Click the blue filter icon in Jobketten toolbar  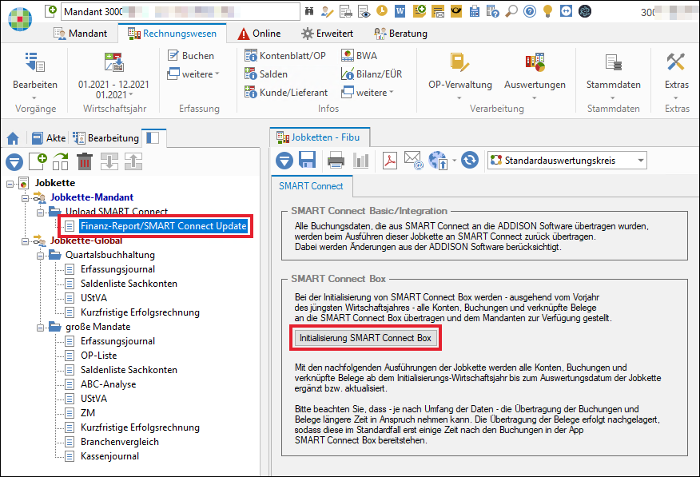[x=284, y=160]
